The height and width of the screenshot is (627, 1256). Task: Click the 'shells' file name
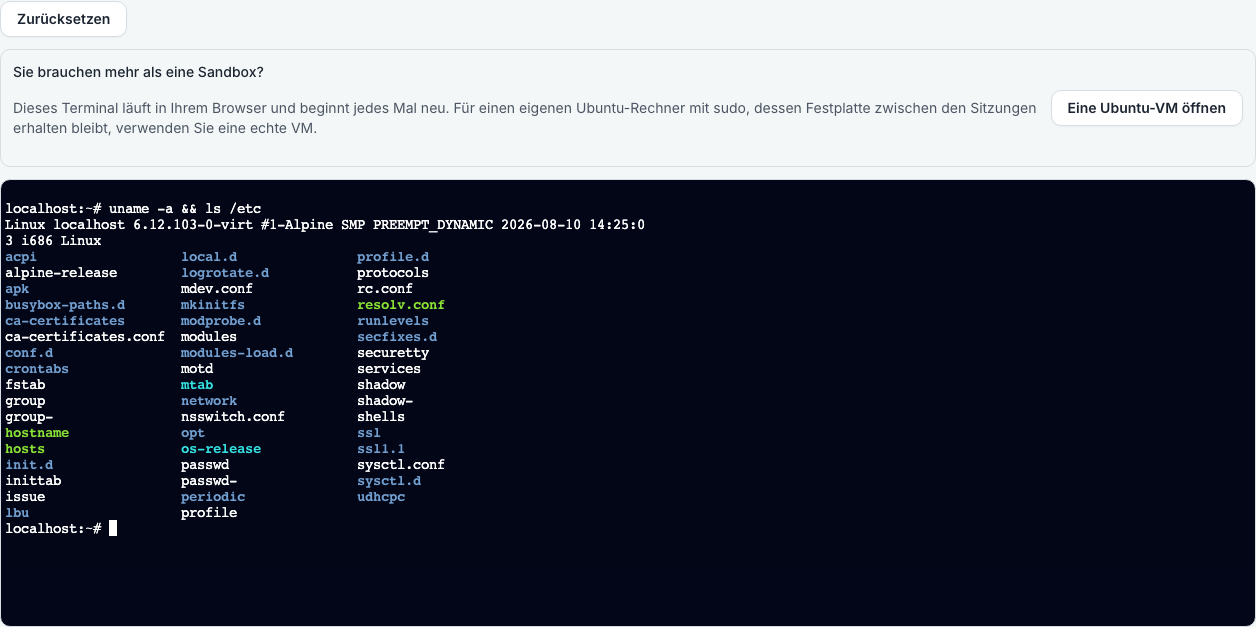tap(381, 417)
